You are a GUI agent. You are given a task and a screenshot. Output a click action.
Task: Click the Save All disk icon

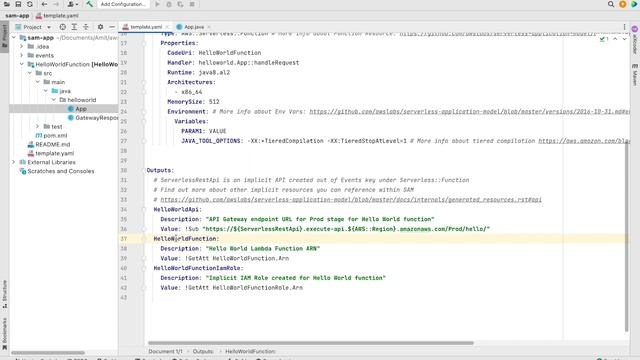(x=18, y=4)
